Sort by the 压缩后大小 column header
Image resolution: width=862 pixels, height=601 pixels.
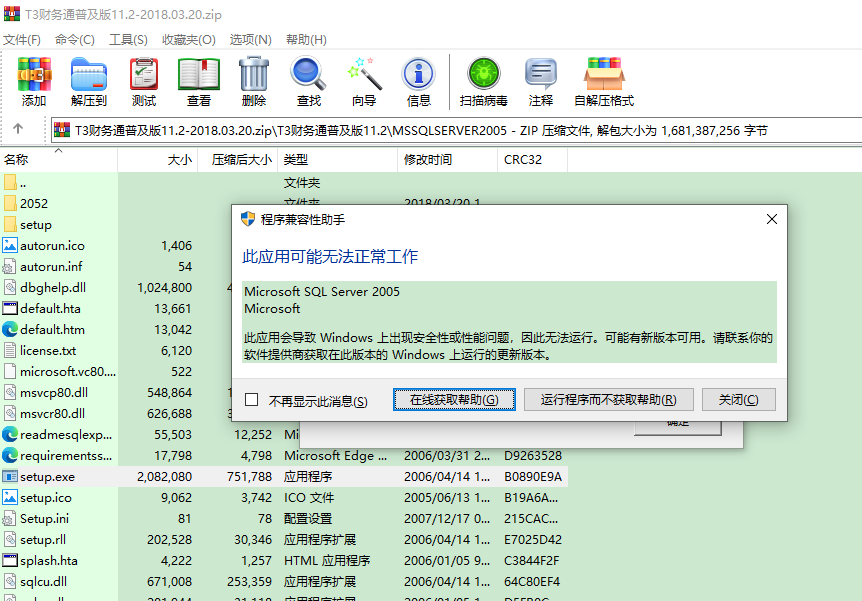coord(237,159)
